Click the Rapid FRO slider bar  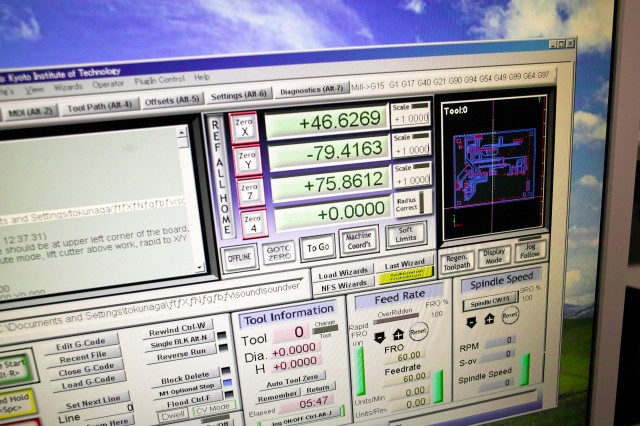point(360,371)
